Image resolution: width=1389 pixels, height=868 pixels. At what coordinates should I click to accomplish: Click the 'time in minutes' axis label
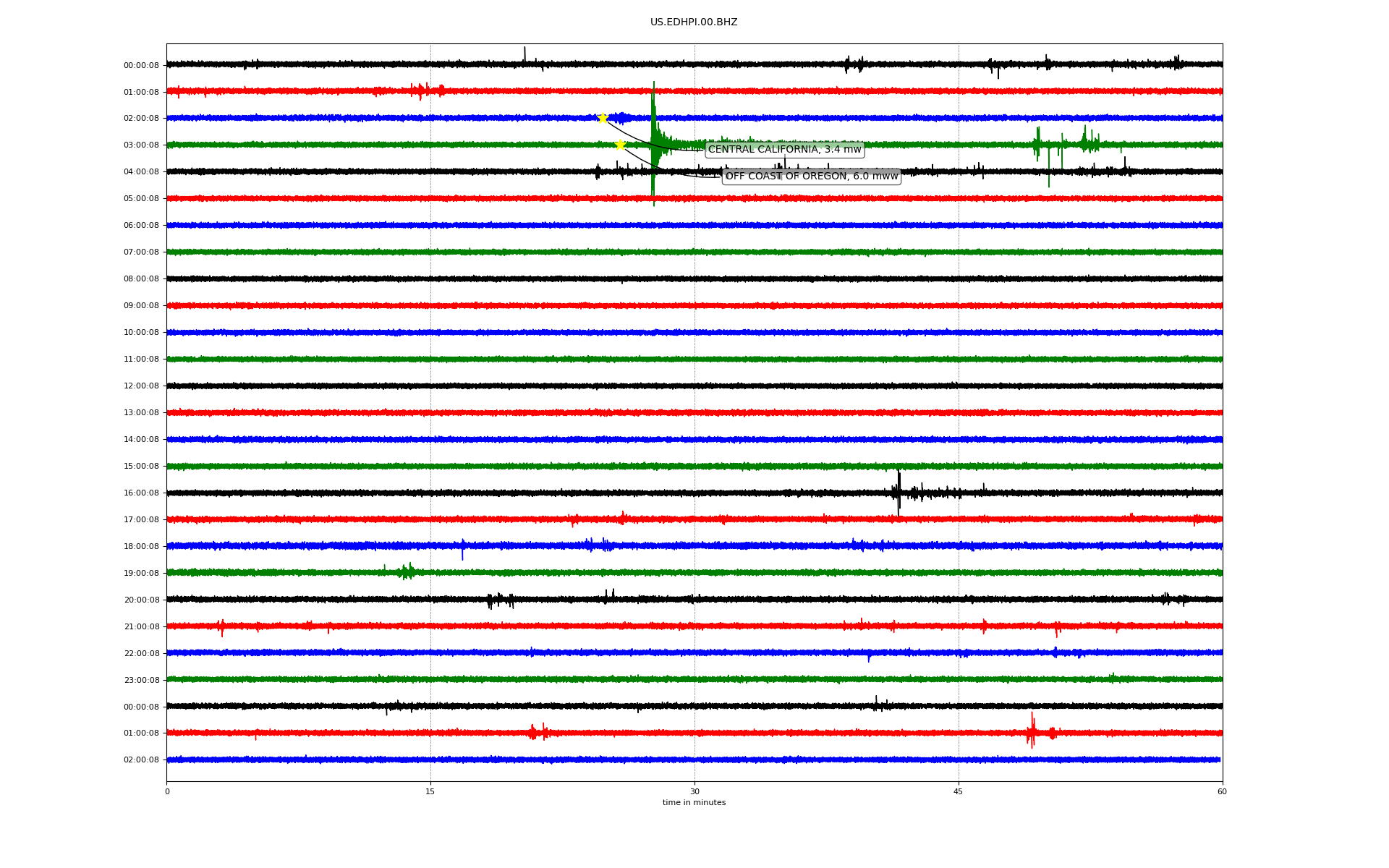tap(694, 803)
